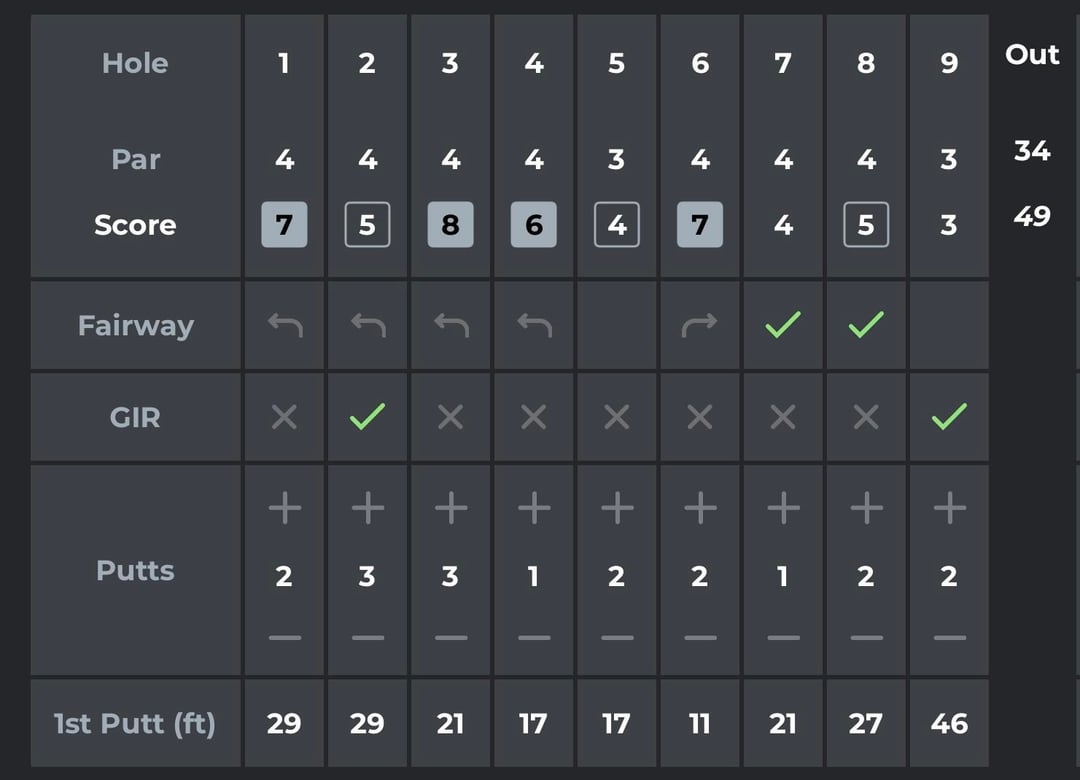Toggle the GIR X mark on hole 1
The image size is (1080, 780).
pyautogui.click(x=284, y=417)
